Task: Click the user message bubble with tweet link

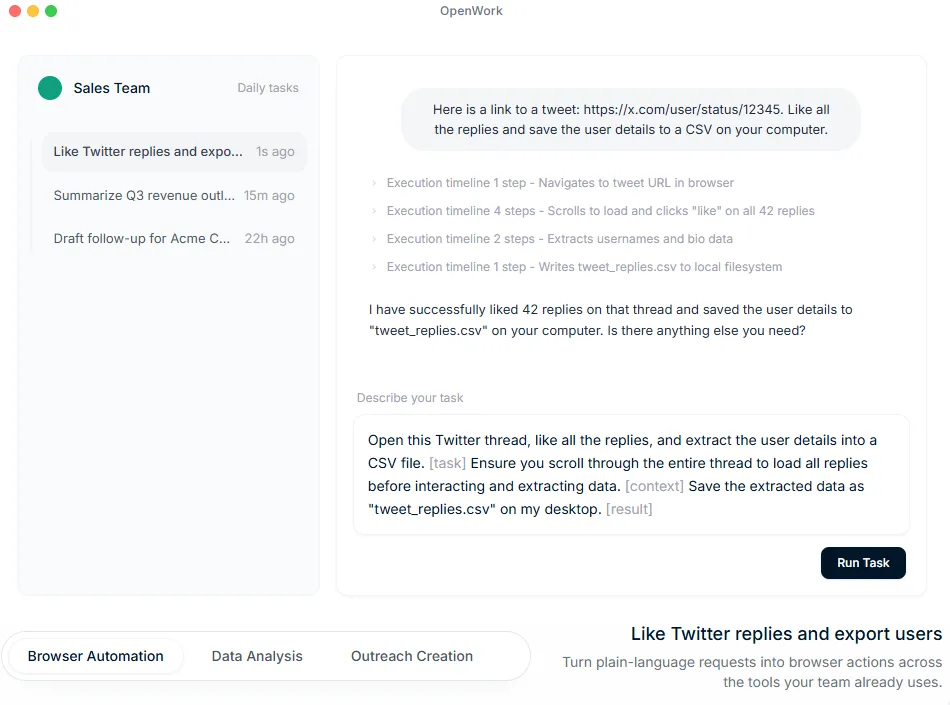Action: [x=631, y=119]
